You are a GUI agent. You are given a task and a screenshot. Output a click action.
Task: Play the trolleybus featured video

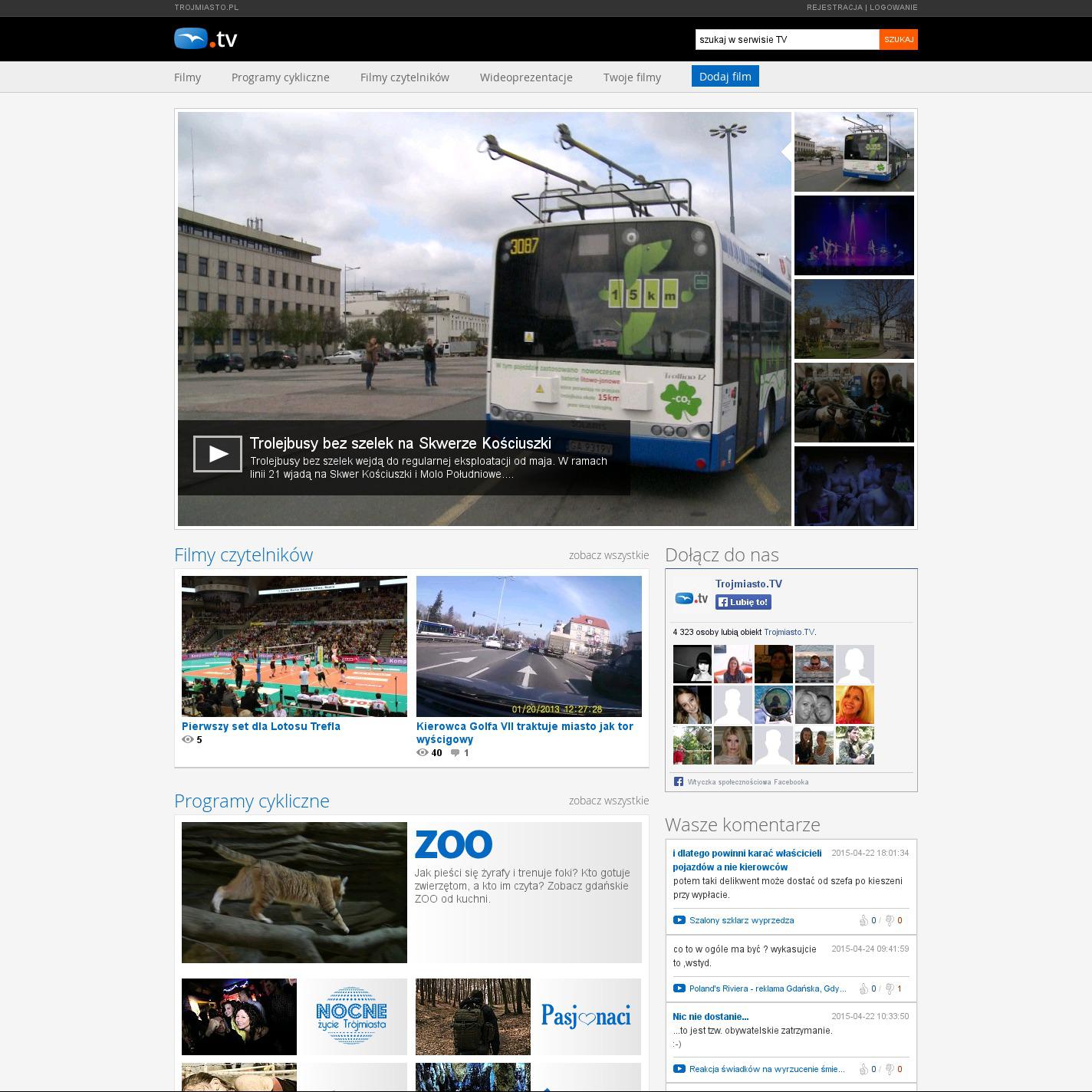pyautogui.click(x=218, y=453)
